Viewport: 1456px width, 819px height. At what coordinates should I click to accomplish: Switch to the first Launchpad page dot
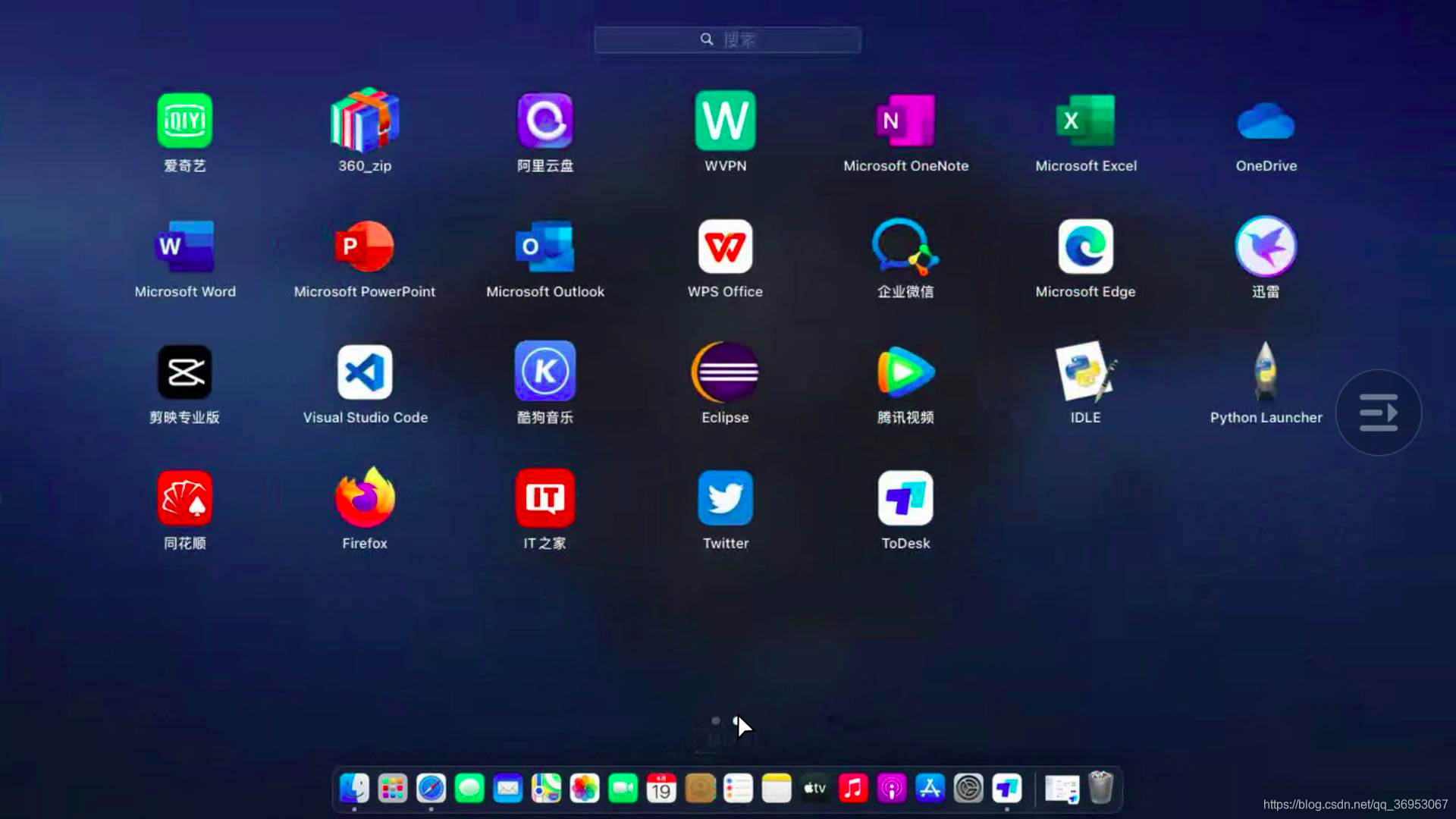point(716,720)
